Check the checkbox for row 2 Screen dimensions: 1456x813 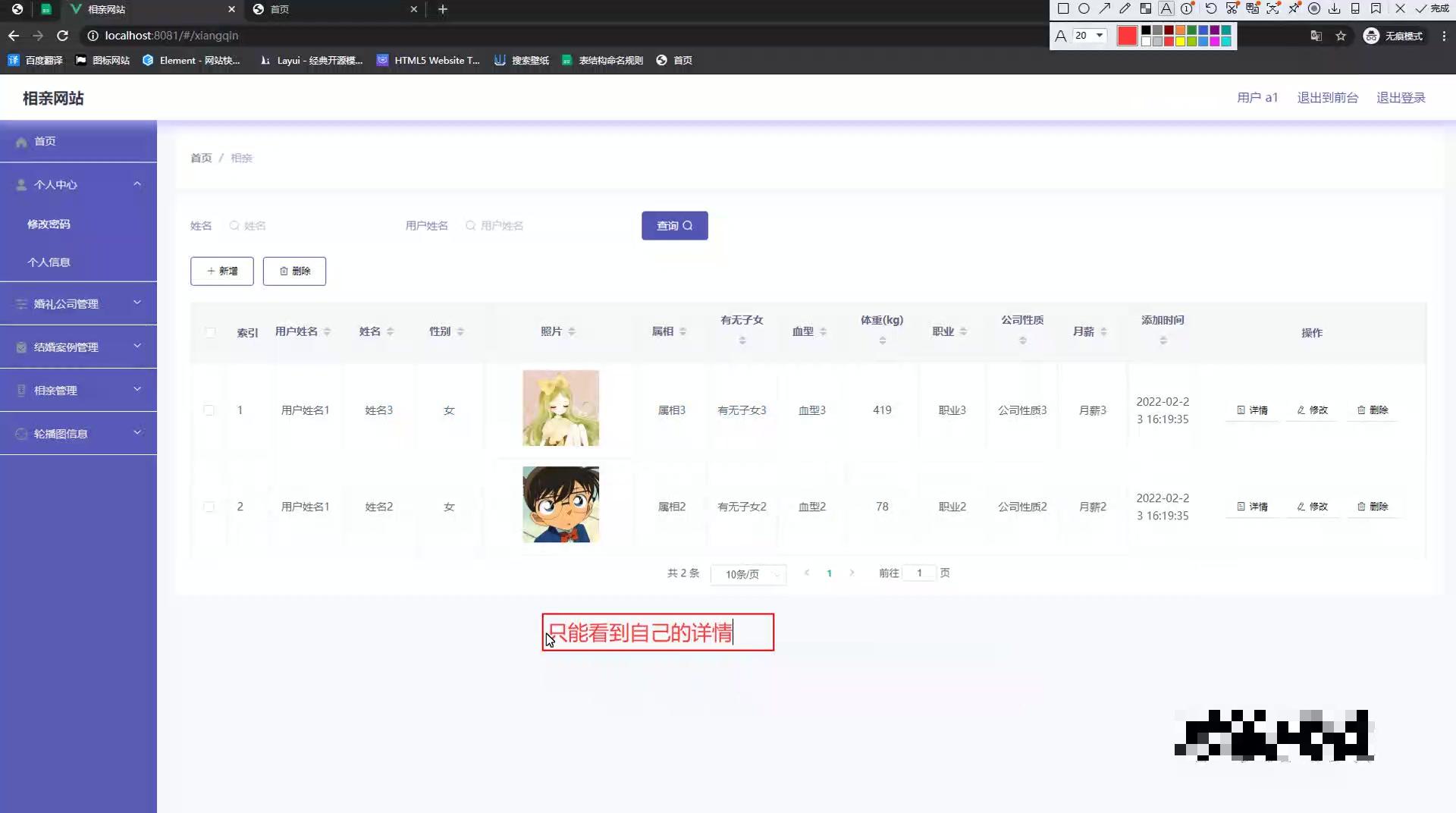click(210, 507)
